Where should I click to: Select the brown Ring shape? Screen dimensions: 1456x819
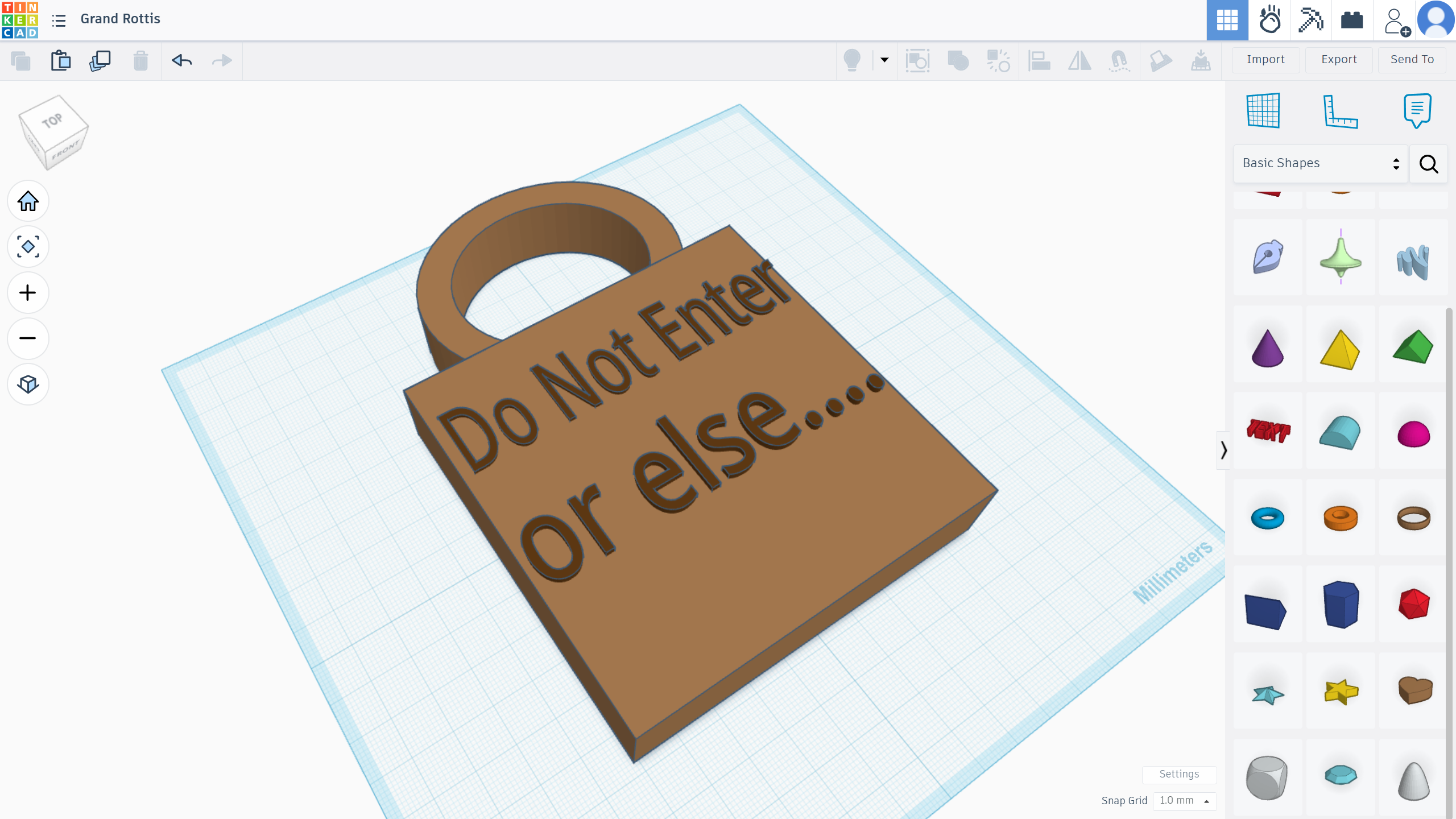(1413, 518)
